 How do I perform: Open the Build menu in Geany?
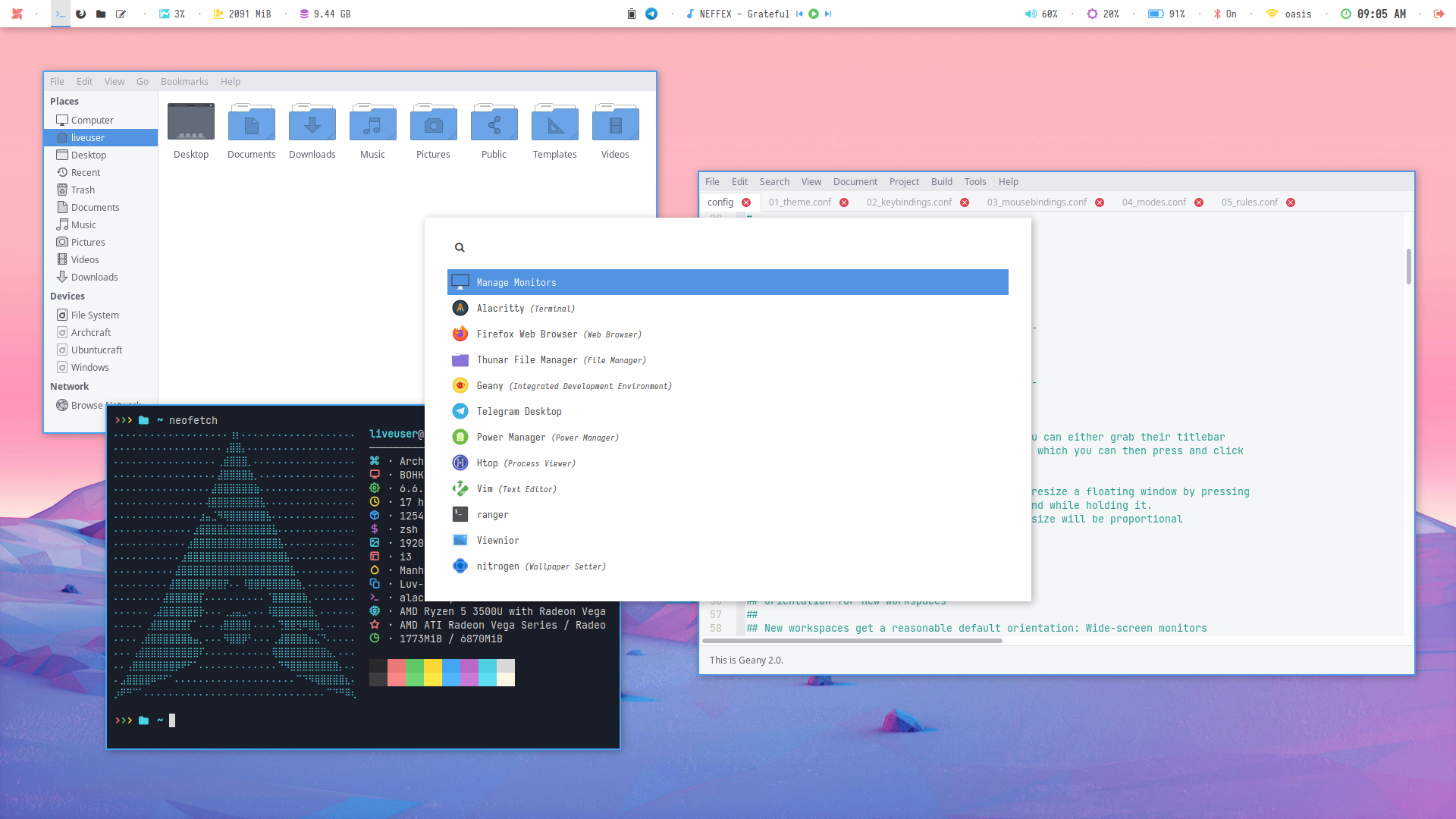click(941, 182)
